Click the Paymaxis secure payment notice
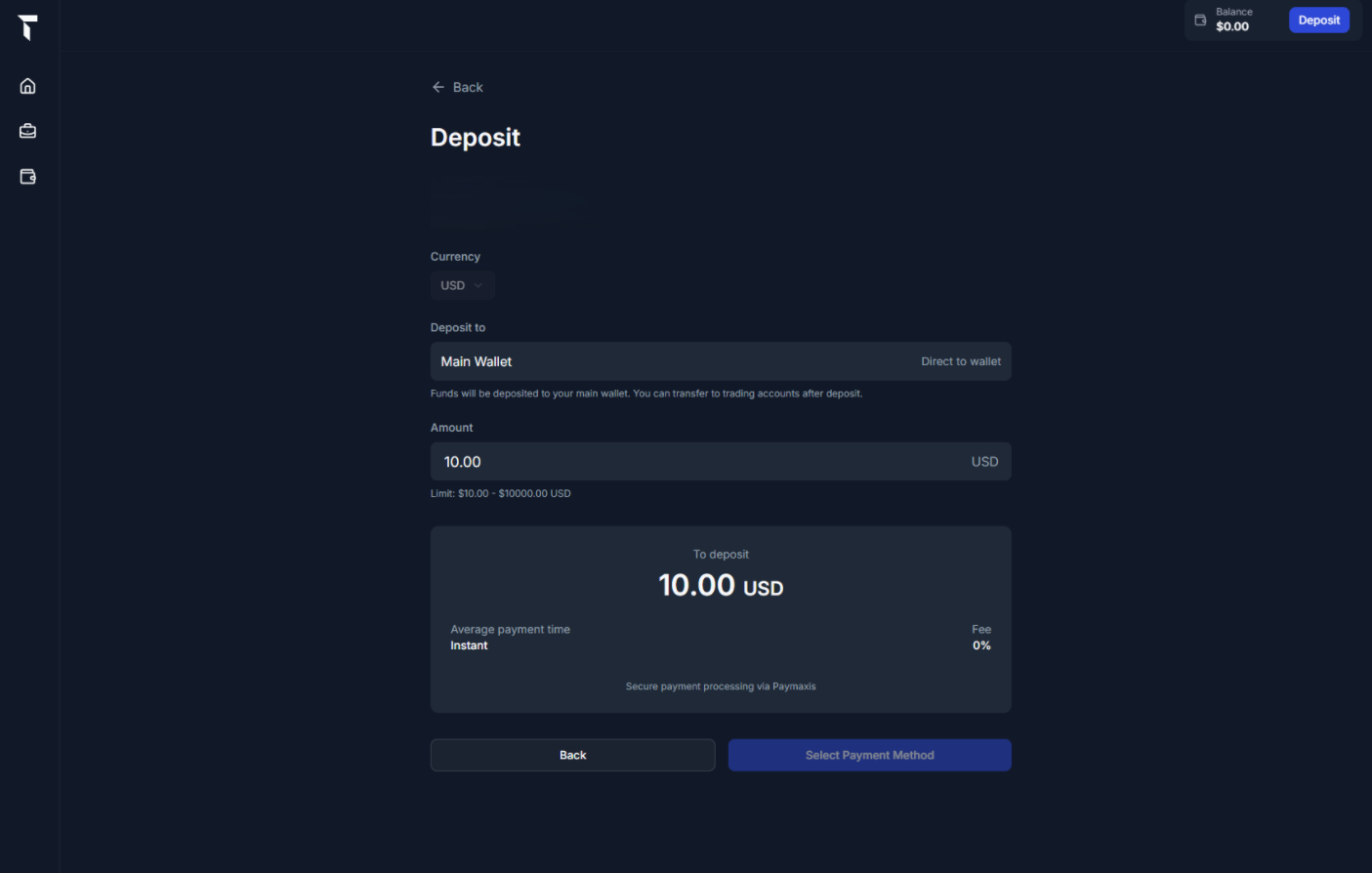 point(721,686)
